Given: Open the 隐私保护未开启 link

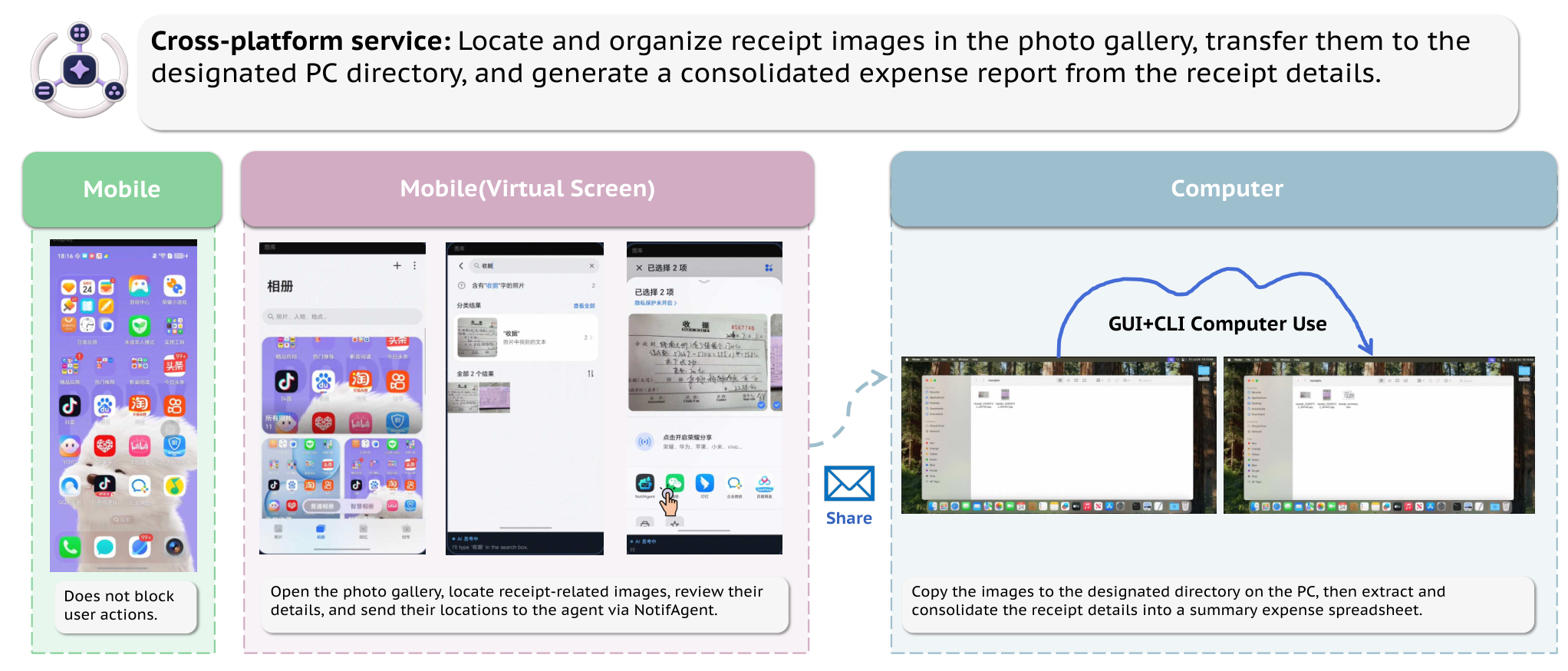Looking at the screenshot, I should (656, 303).
